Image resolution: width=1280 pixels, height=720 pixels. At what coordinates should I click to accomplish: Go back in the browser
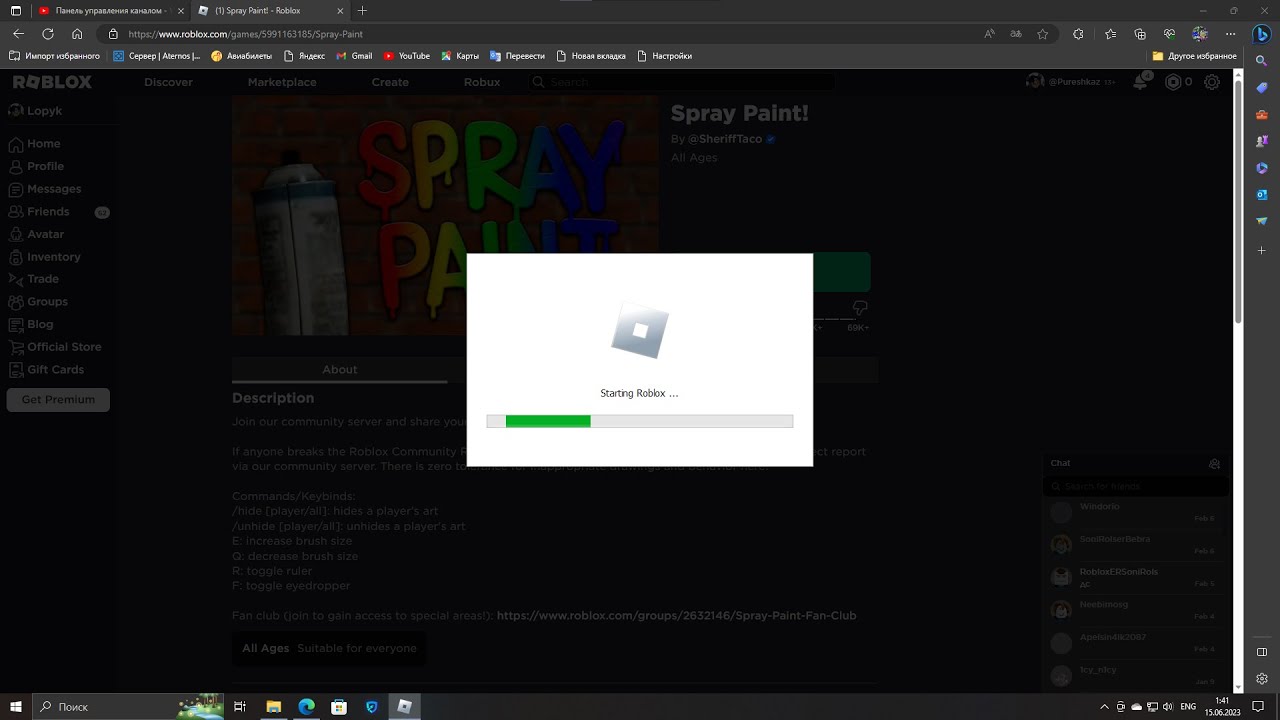[18, 33]
